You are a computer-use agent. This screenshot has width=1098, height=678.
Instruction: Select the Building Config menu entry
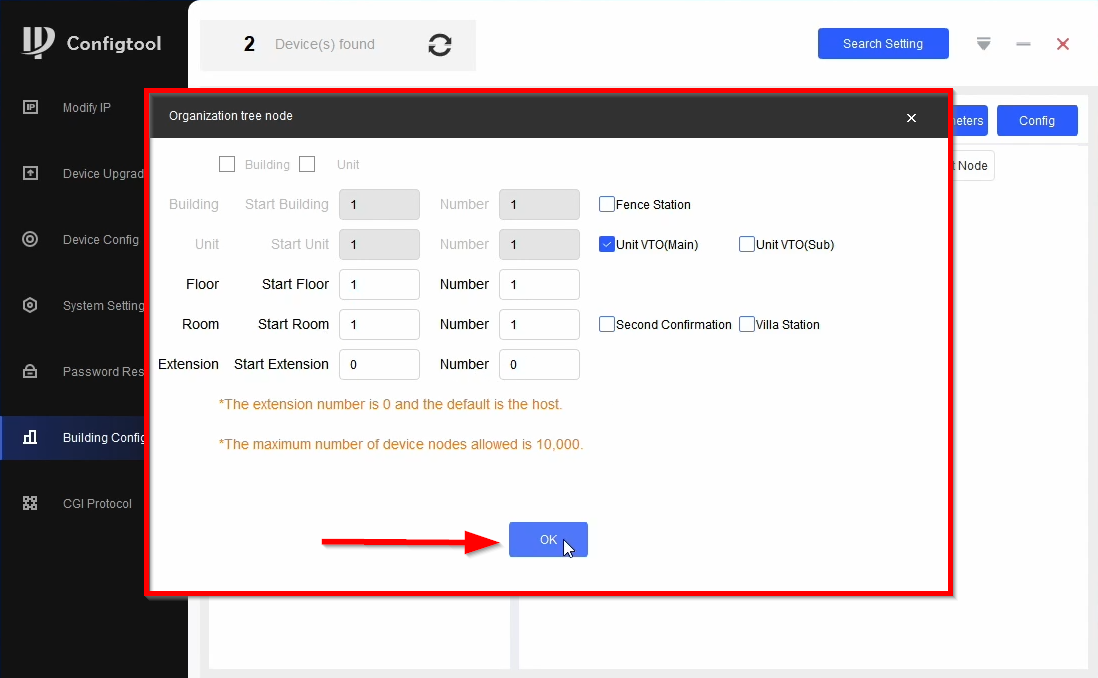coord(73,438)
